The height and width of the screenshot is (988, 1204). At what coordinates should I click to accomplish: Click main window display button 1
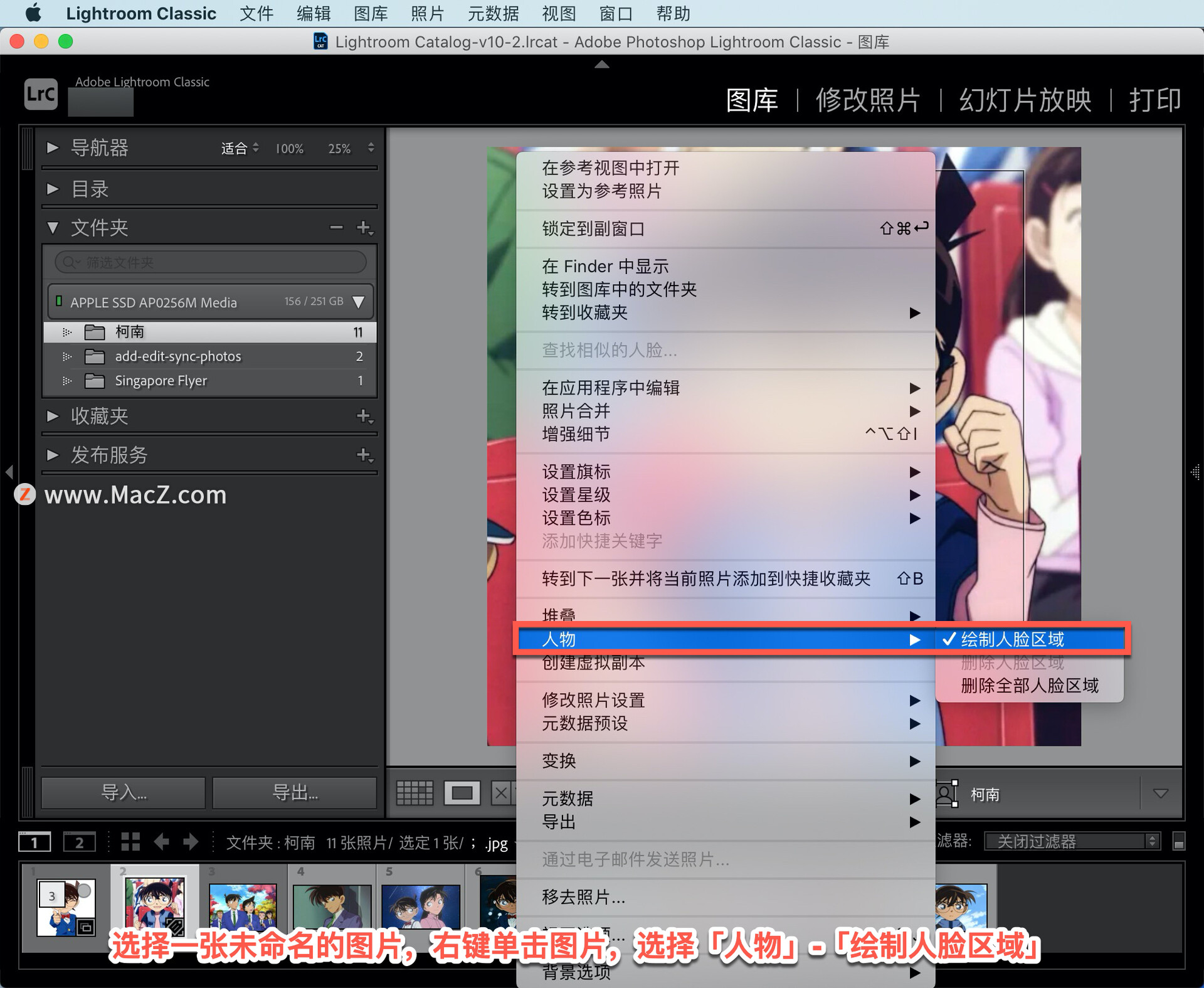click(34, 842)
